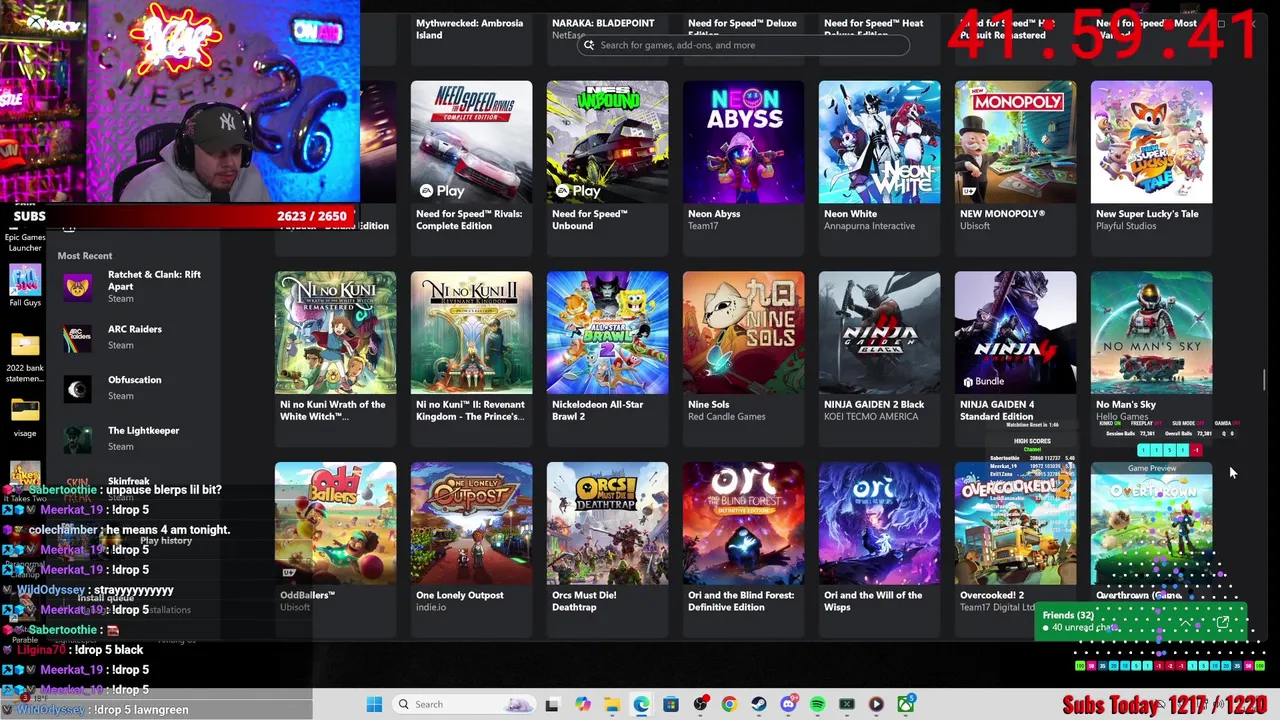This screenshot has height=720, width=1280.
Task: Open the visage desktop folder
Action: click(25, 418)
